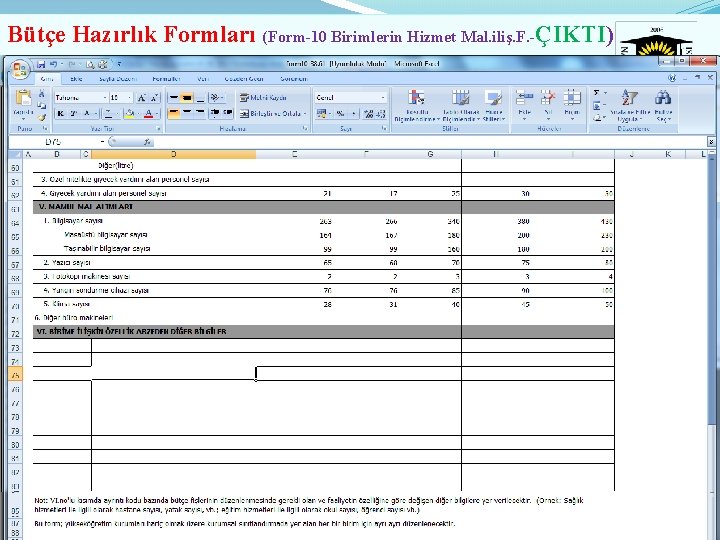Click the Sil delete cells button
The width and height of the screenshot is (720, 540).
[x=548, y=106]
